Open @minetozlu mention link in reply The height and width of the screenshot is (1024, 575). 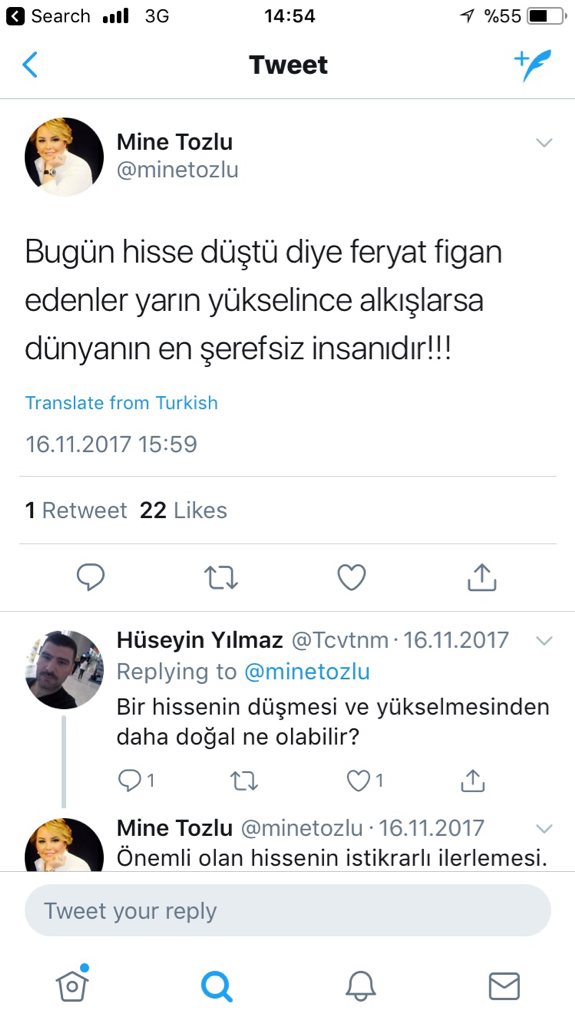coord(307,671)
